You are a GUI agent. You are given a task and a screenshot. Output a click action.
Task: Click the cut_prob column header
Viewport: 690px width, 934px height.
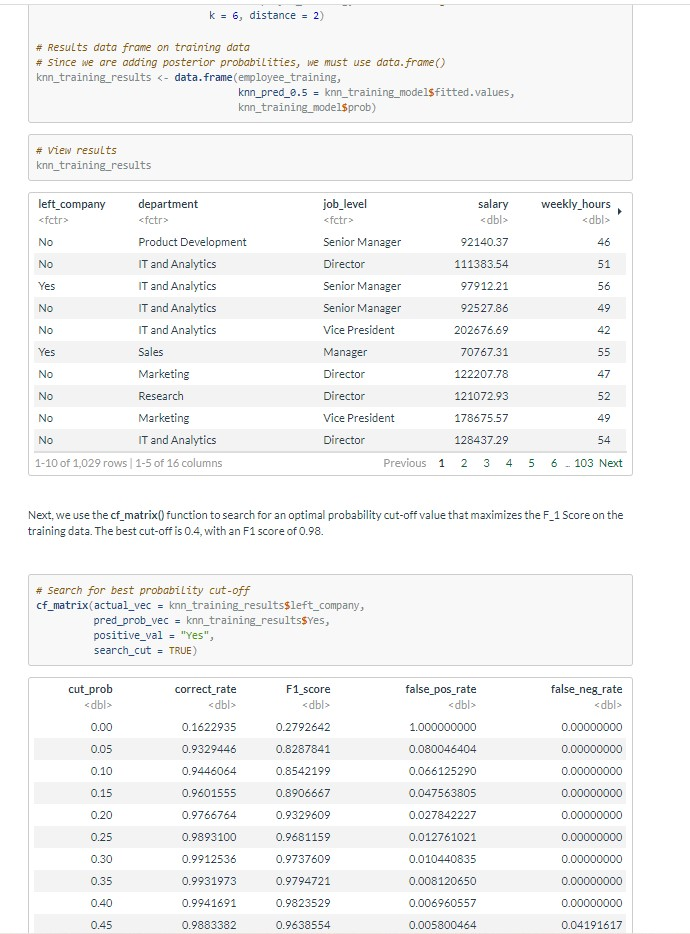pyautogui.click(x=90, y=689)
